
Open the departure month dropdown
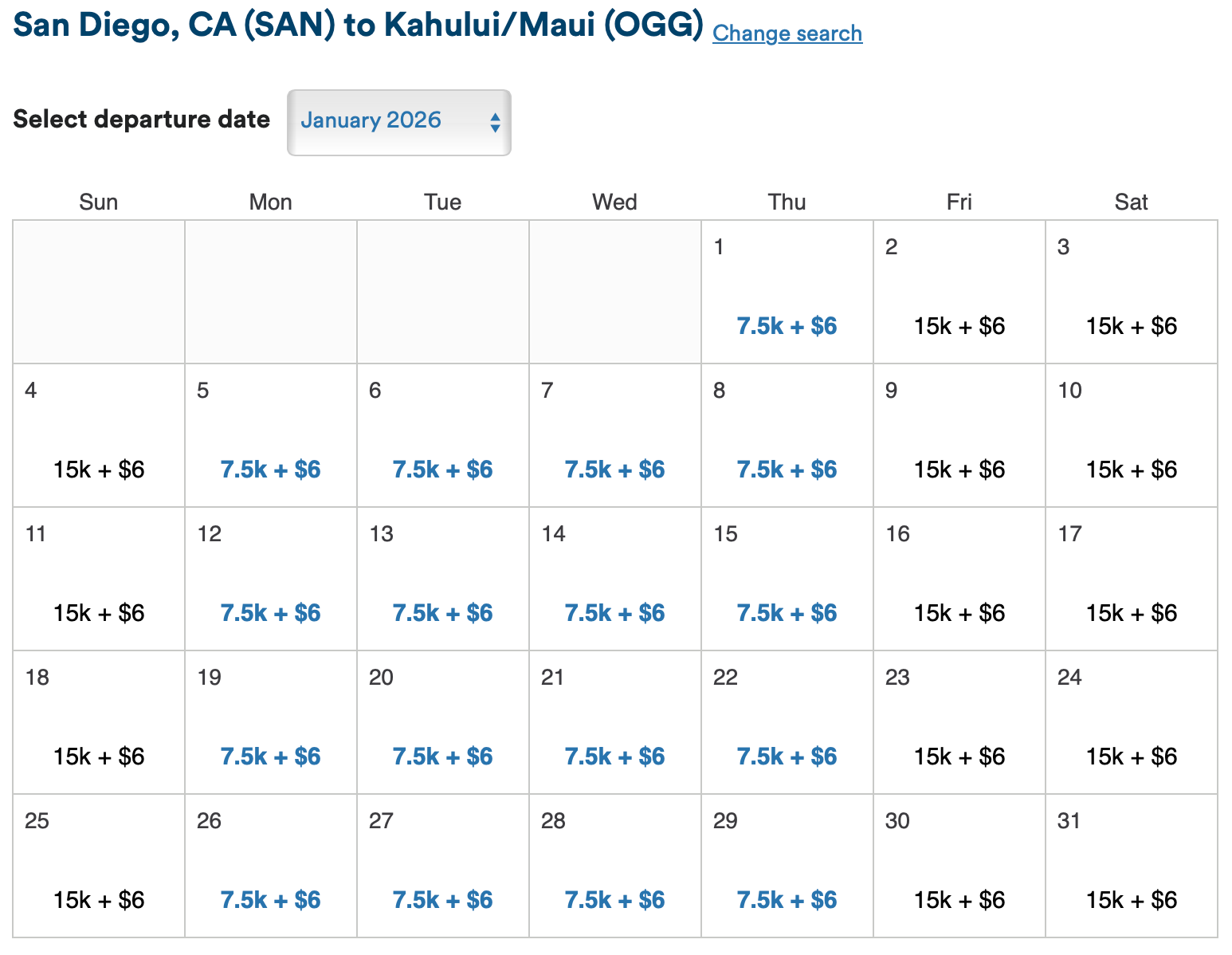pyautogui.click(x=398, y=121)
